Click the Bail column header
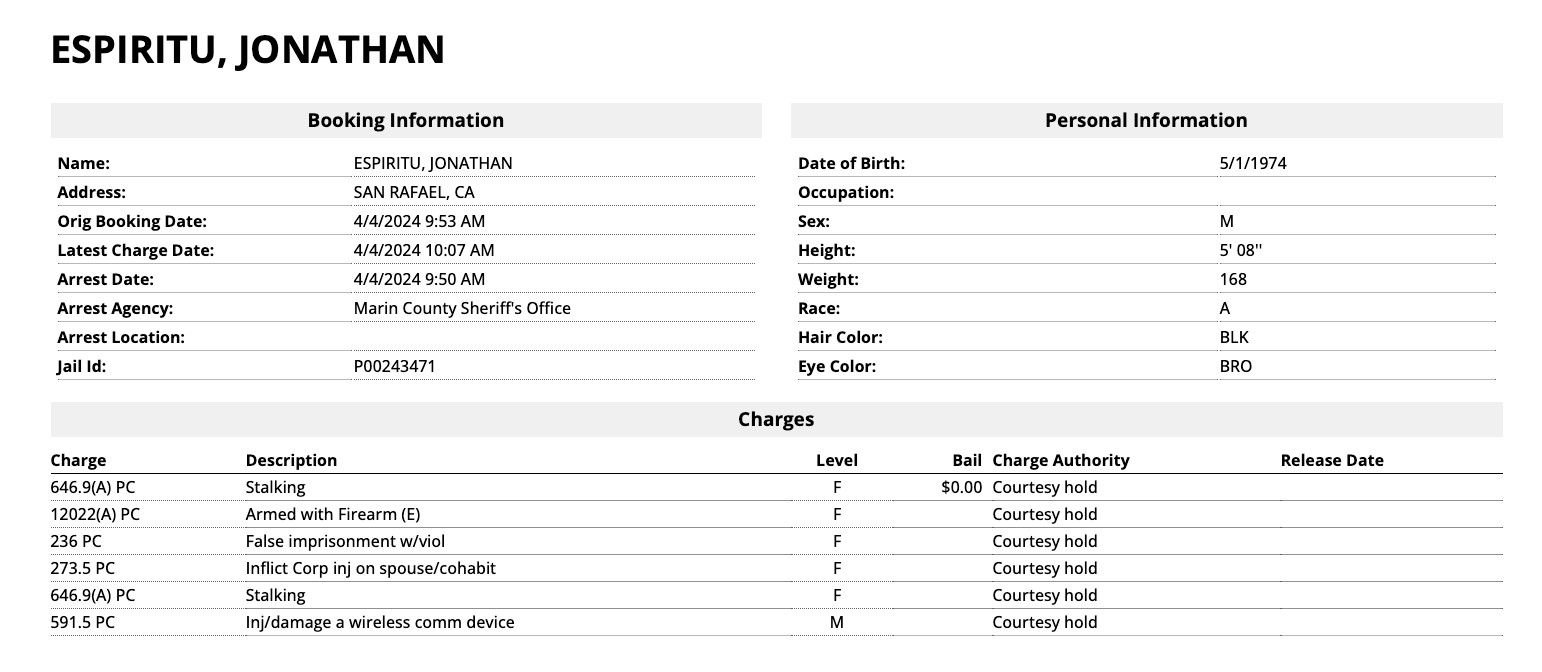Screen dimensions: 1542x672 [967, 460]
